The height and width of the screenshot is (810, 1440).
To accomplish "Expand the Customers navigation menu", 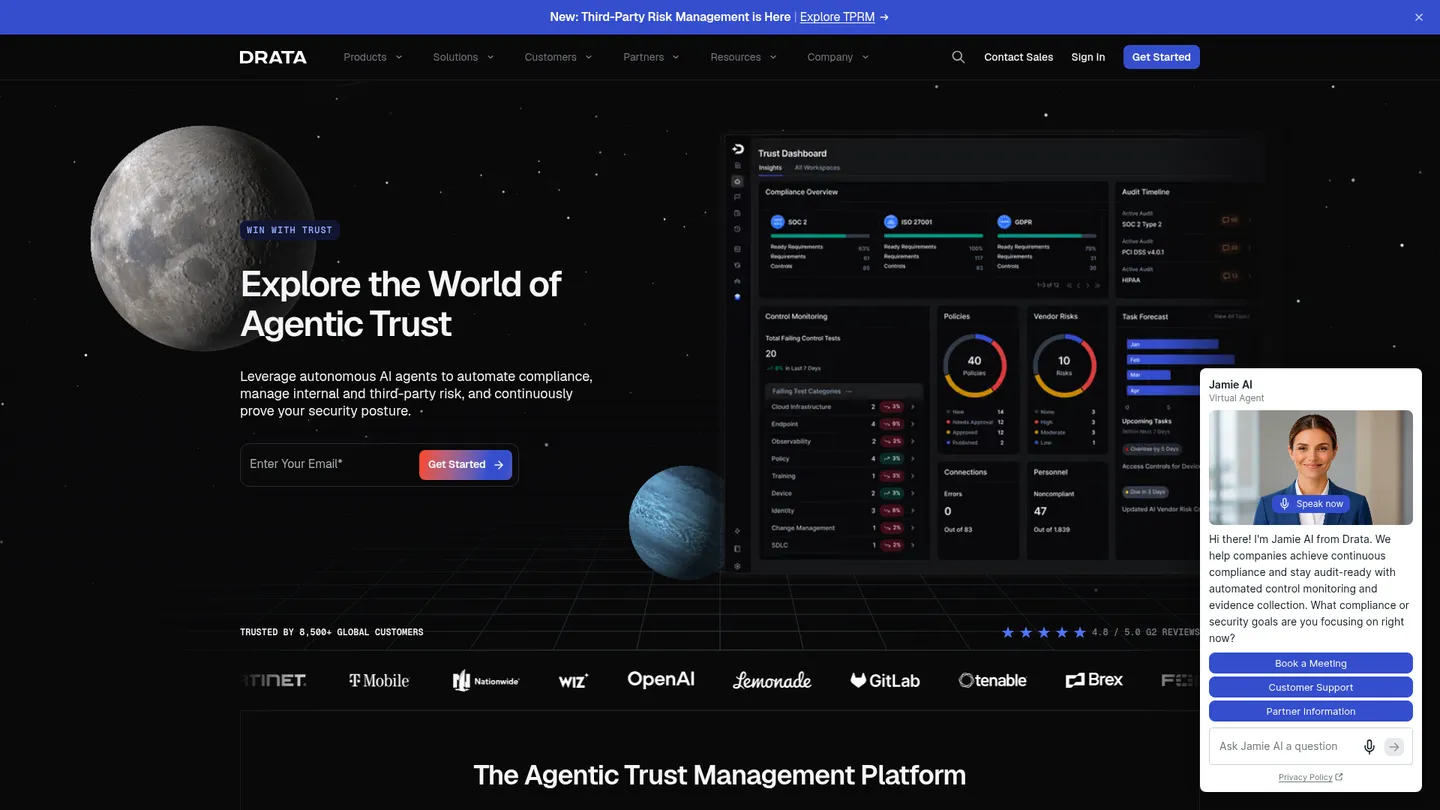I will tap(559, 57).
